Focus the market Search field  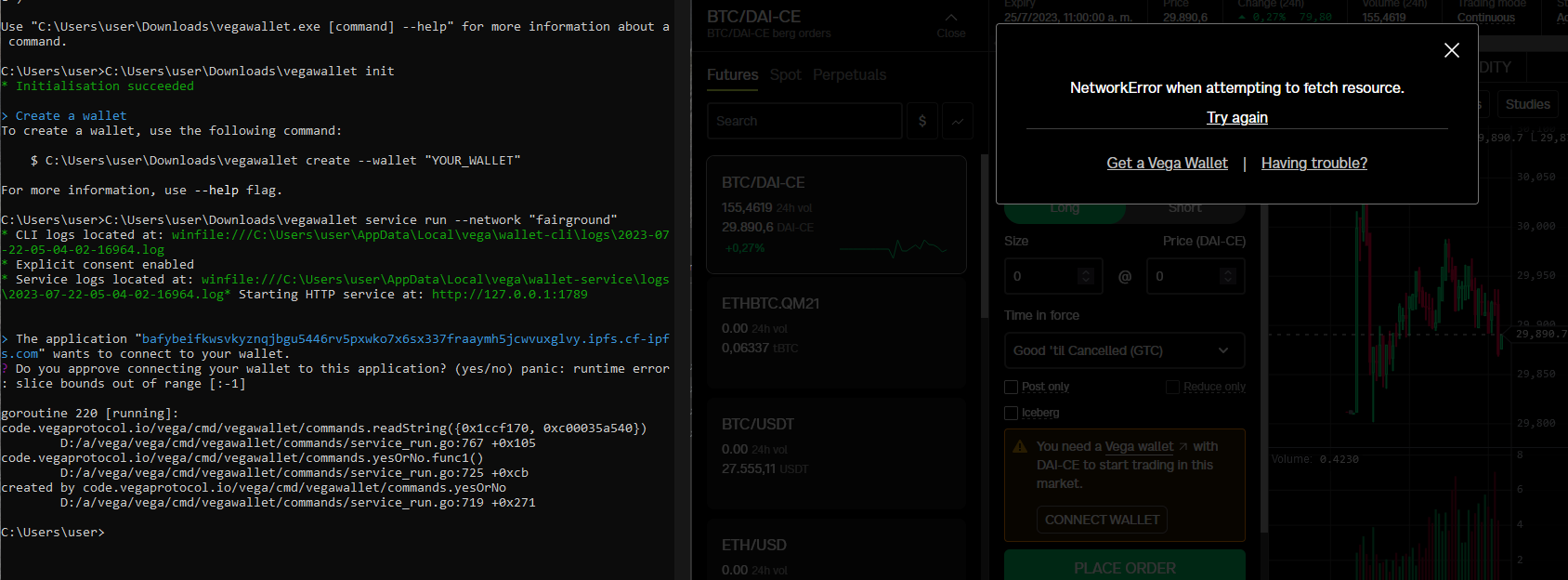(804, 121)
